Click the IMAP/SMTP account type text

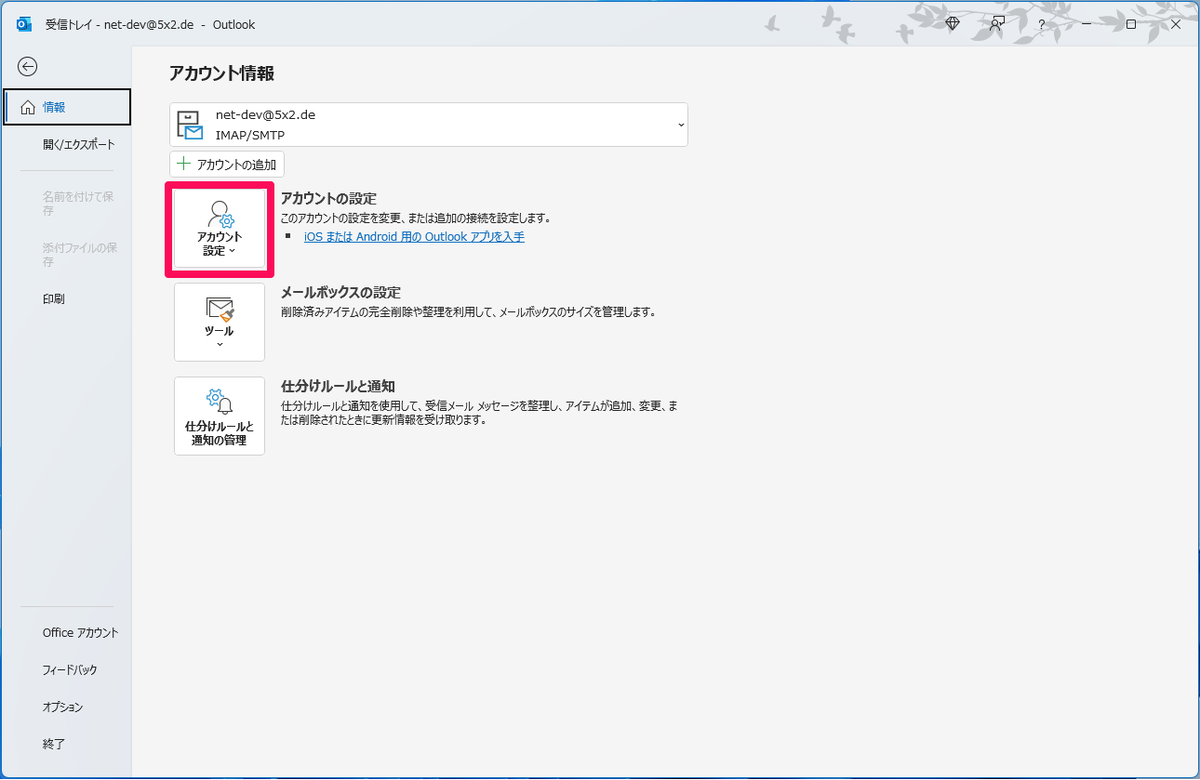coord(250,134)
